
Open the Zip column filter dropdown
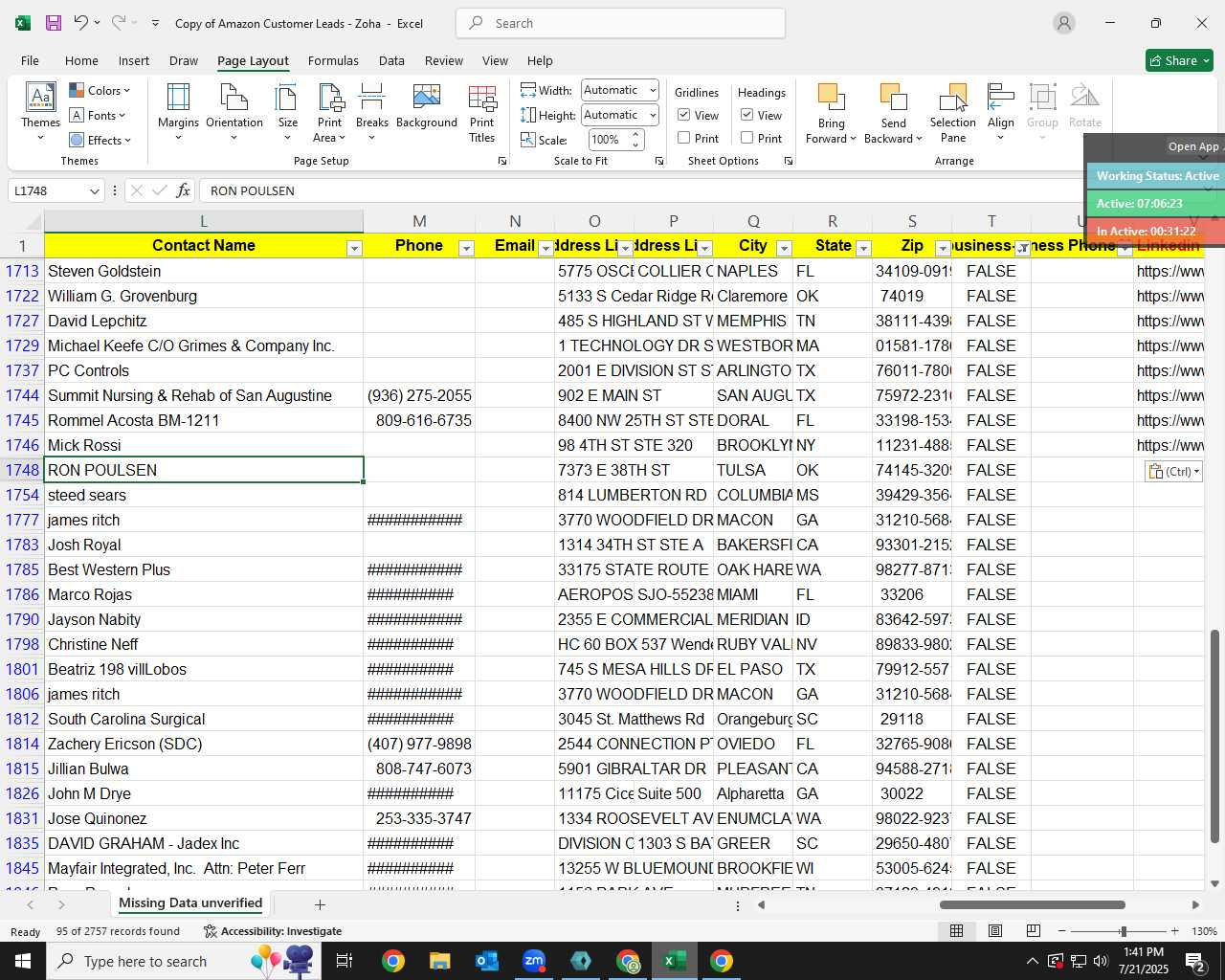coord(943,249)
